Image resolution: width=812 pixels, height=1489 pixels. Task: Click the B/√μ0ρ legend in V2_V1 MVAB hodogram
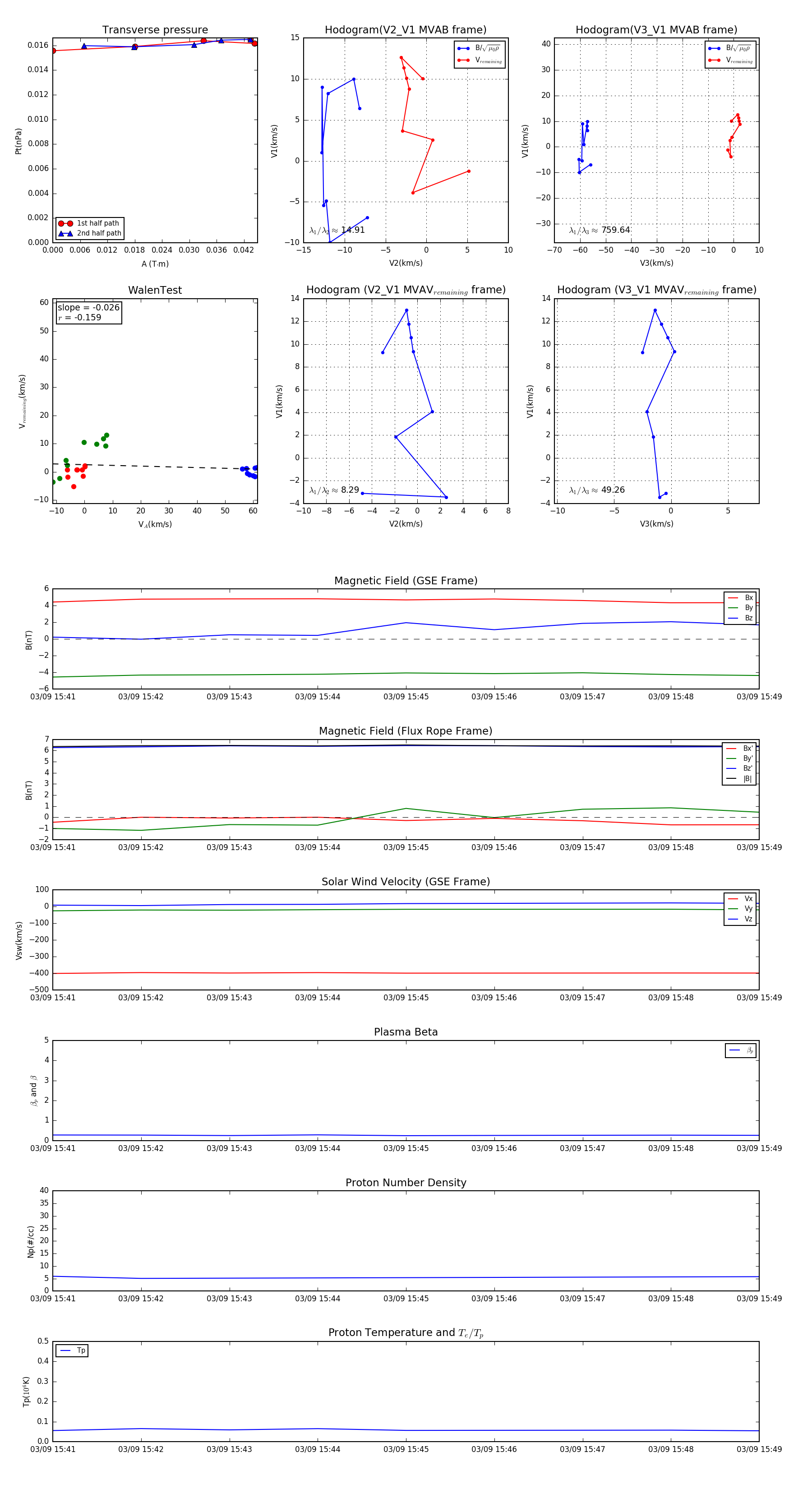(479, 49)
